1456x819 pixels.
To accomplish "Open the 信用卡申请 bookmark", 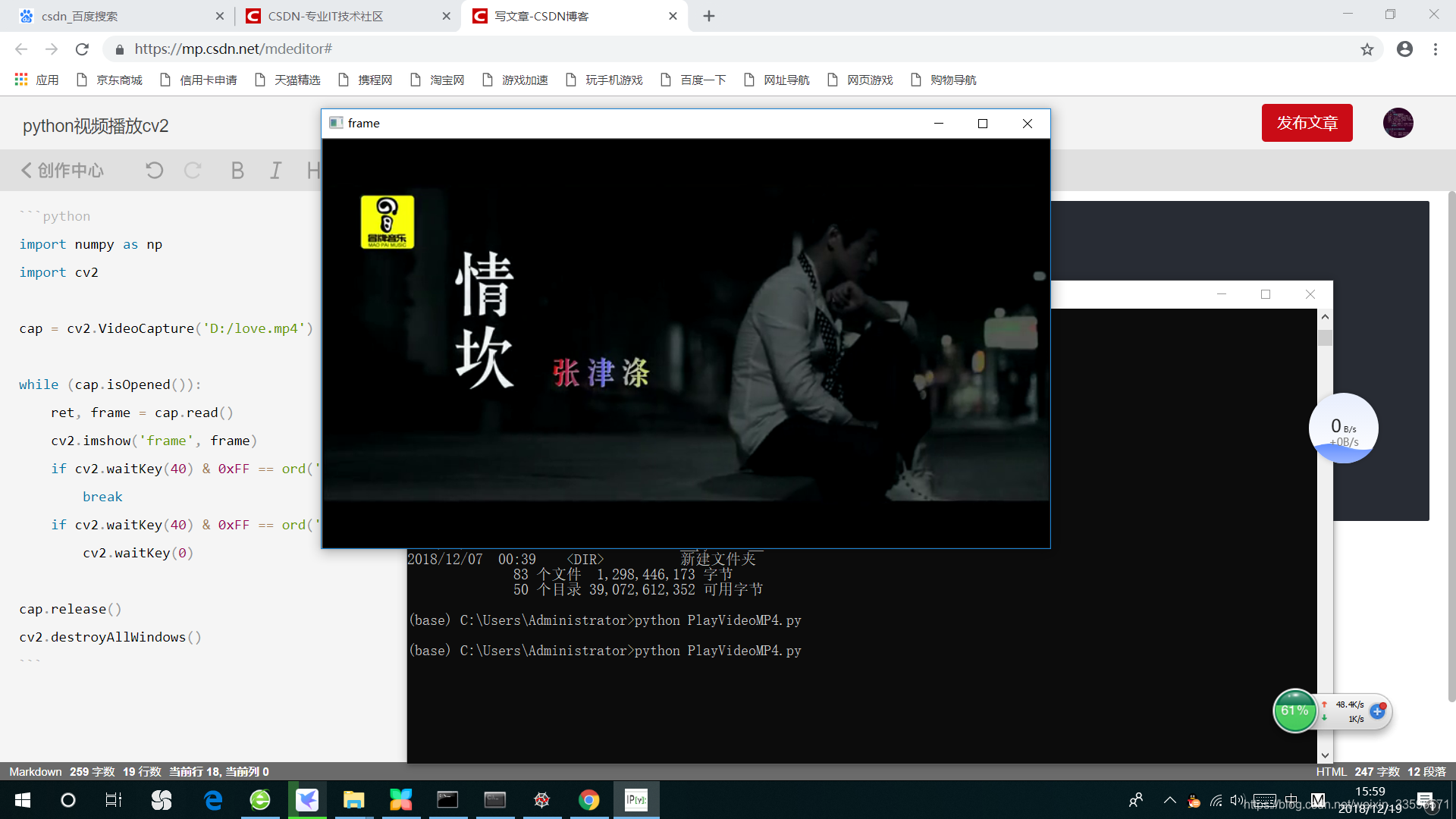I will 199,80.
